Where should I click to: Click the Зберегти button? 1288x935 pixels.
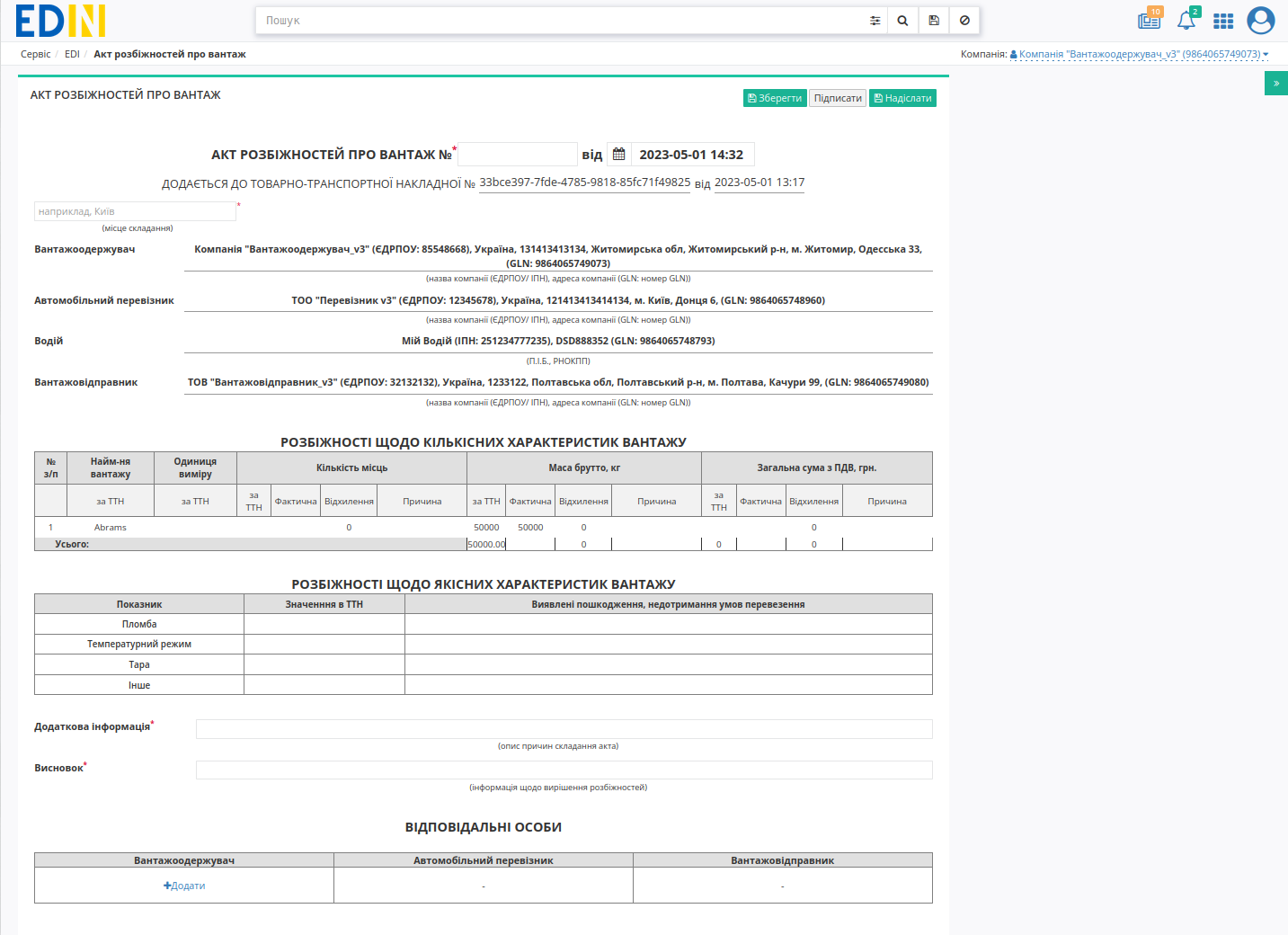[x=775, y=98]
